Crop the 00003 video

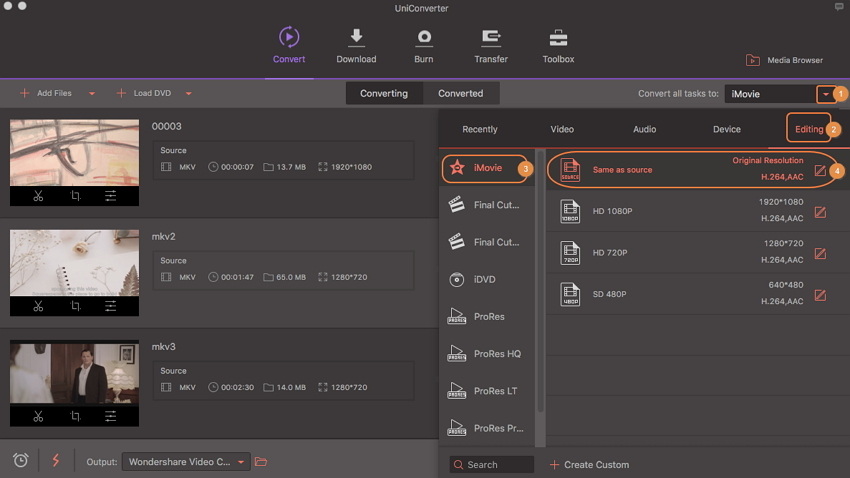tap(75, 196)
